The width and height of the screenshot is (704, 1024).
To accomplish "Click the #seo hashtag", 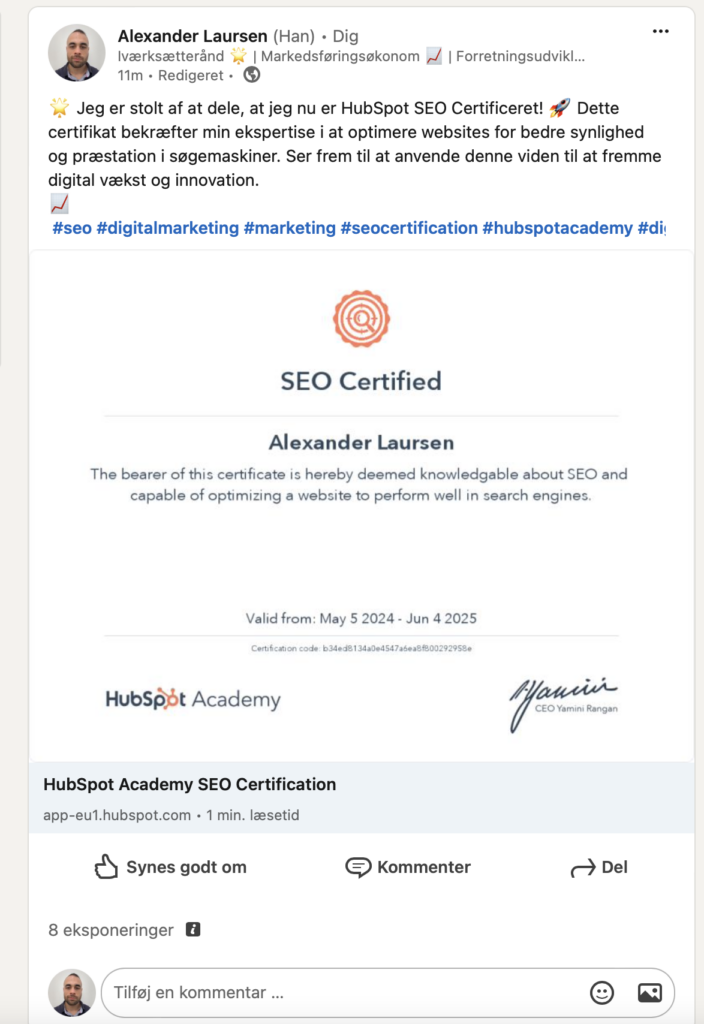I will point(72,228).
